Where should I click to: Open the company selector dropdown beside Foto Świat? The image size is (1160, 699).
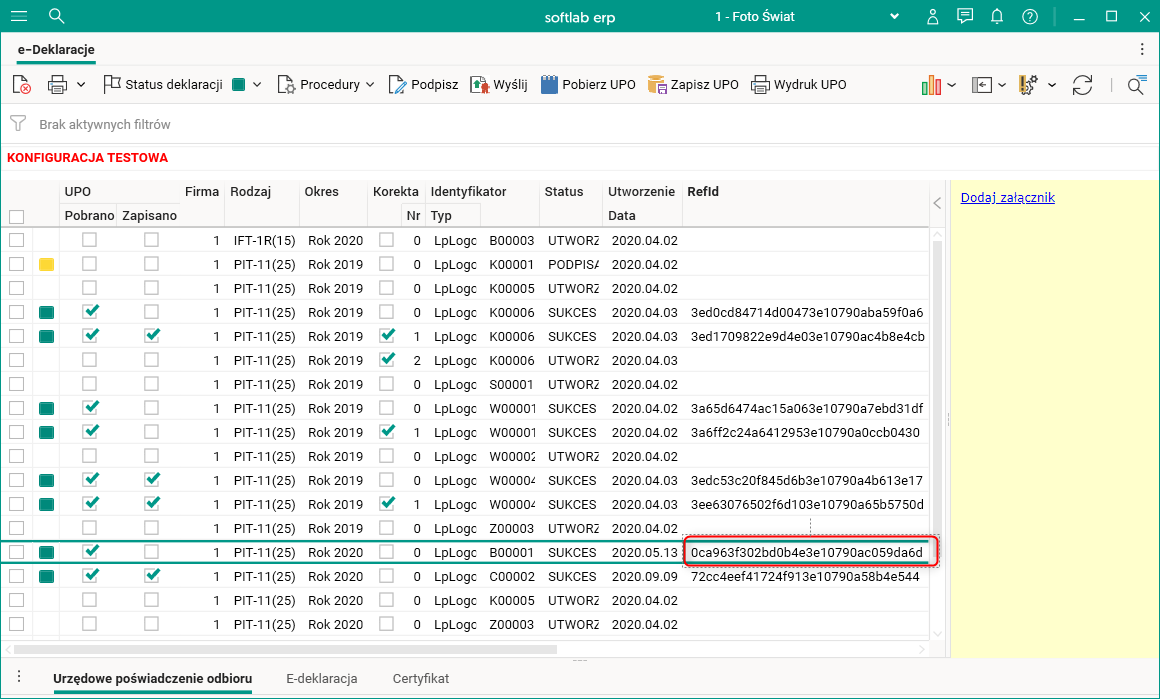894,16
